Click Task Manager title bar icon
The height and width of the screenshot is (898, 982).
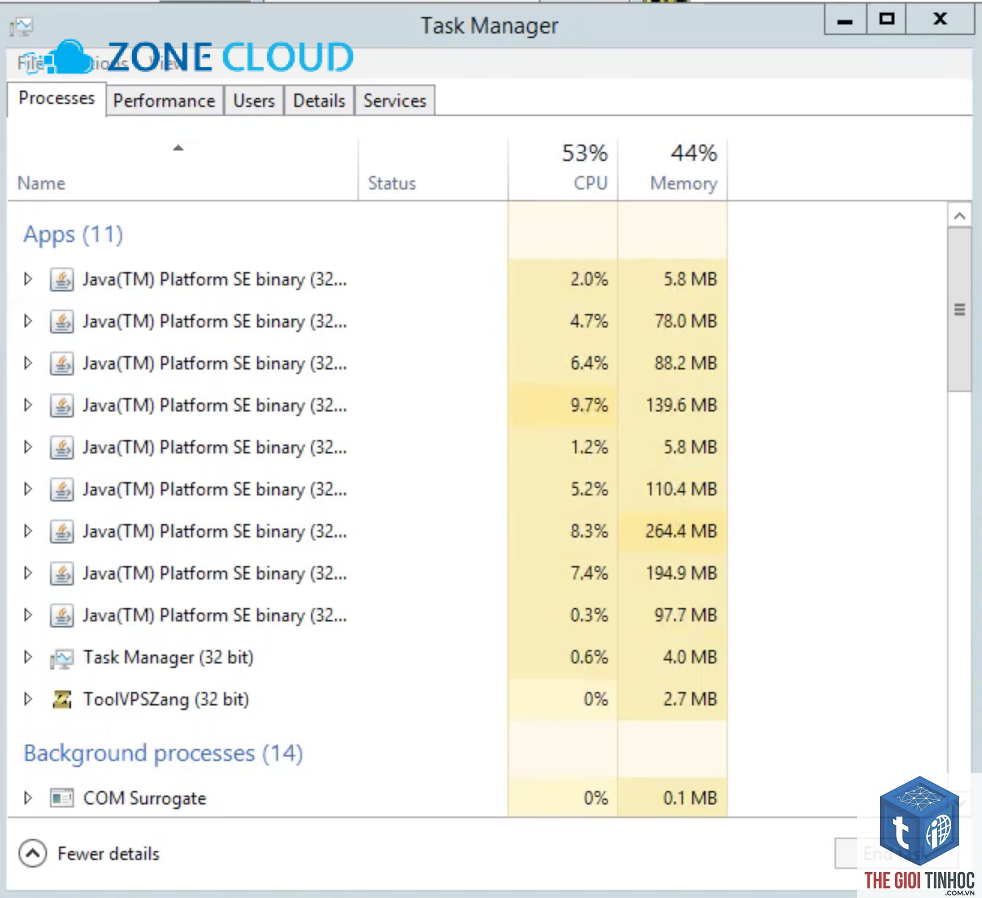[x=21, y=26]
